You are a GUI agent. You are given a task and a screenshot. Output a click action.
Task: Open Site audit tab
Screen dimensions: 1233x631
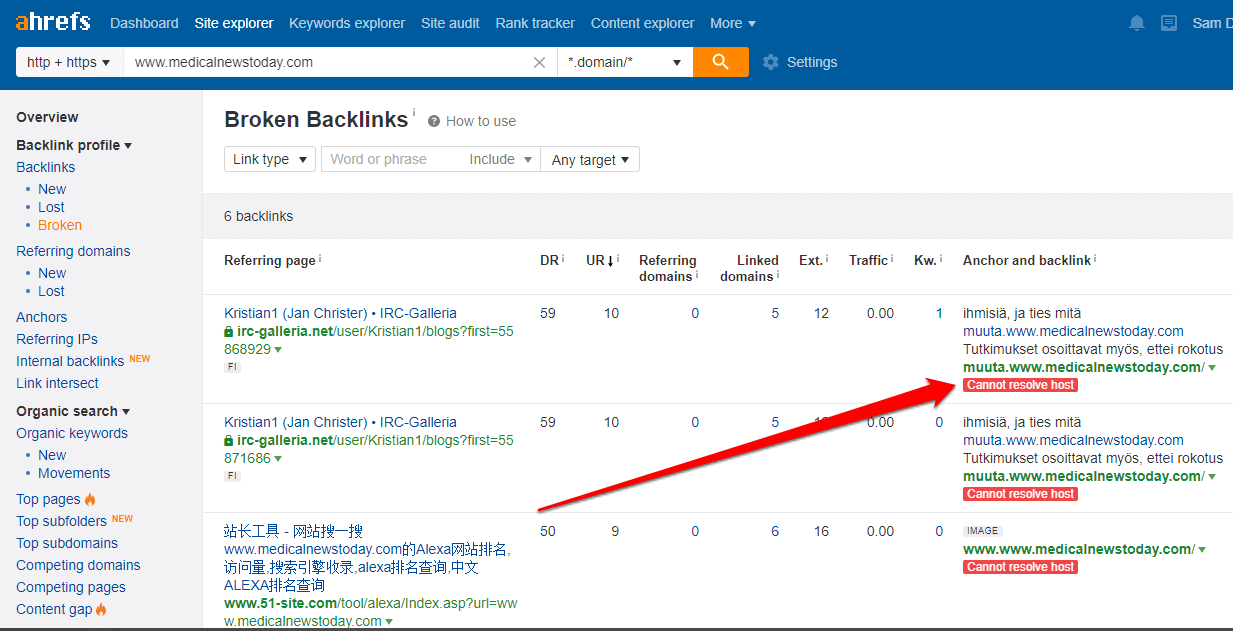click(450, 23)
